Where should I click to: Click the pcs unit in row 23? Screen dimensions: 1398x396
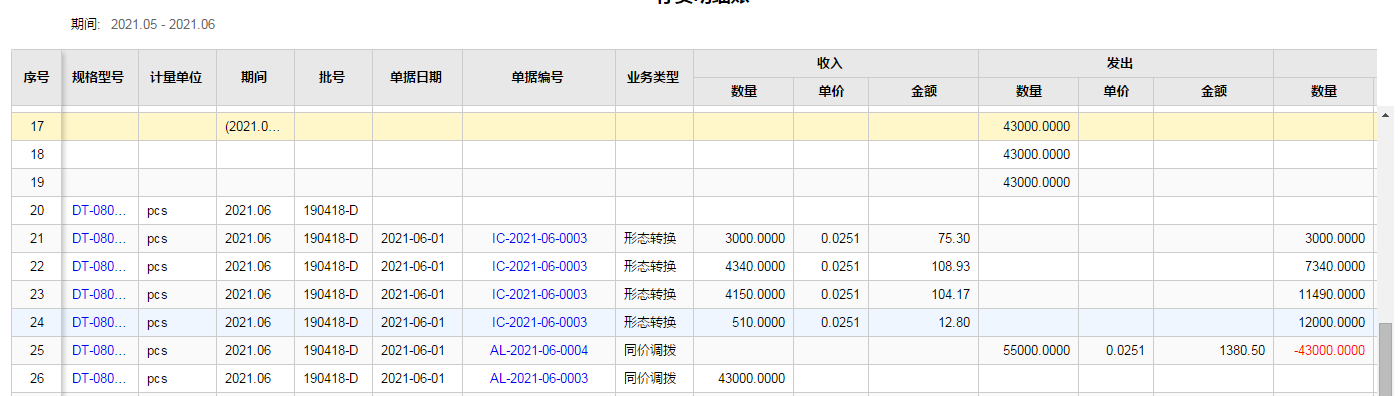(x=157, y=295)
